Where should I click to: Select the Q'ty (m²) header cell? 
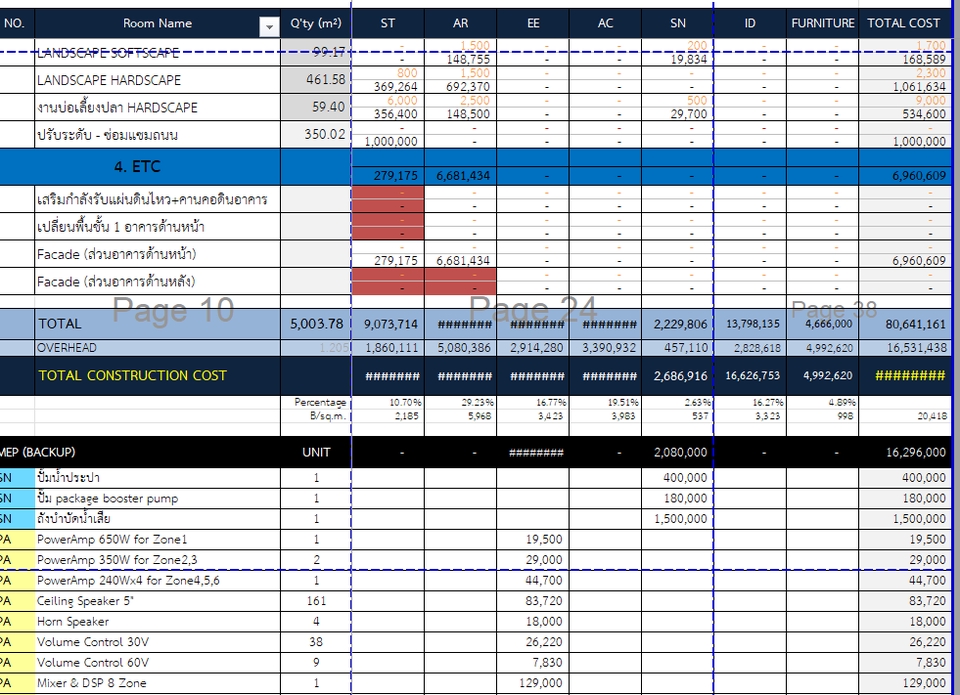[315, 23]
